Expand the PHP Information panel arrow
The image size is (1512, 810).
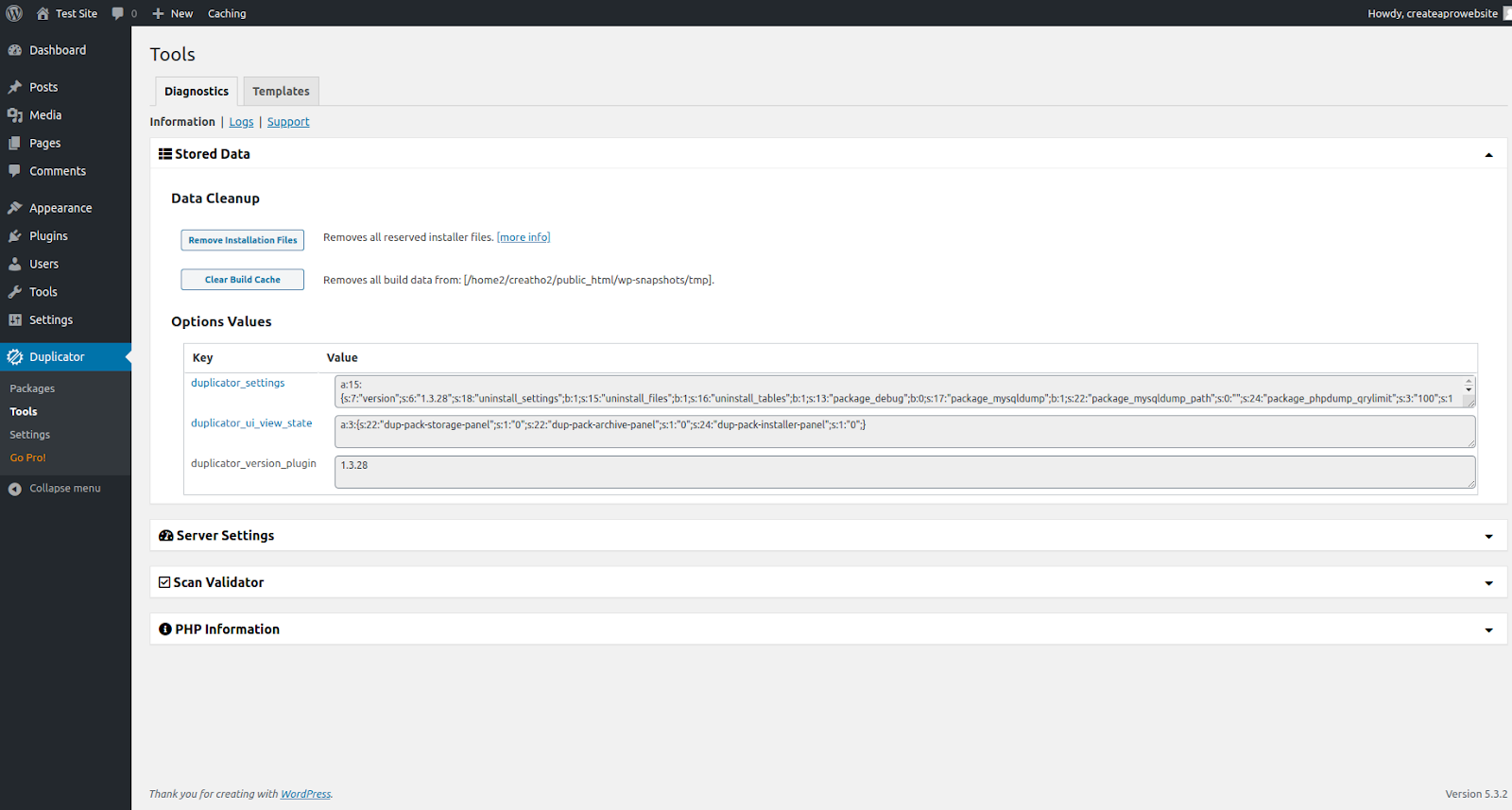coord(1489,630)
